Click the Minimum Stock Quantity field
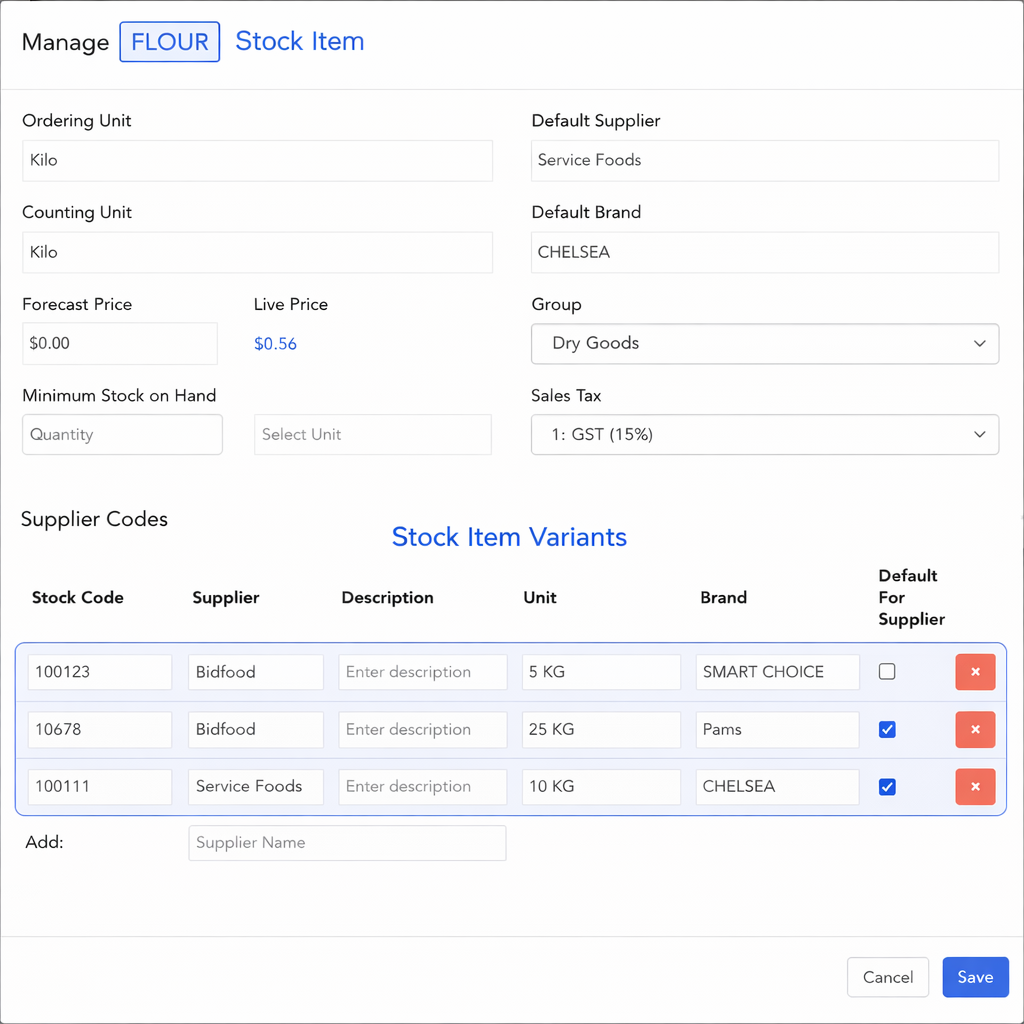The width and height of the screenshot is (1024, 1024). click(x=122, y=434)
